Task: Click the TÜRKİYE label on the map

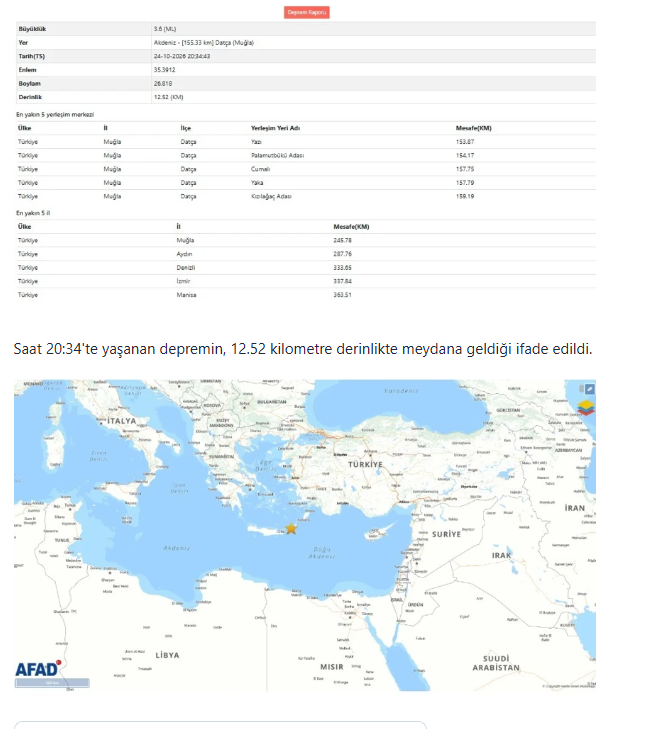Action: coord(365,464)
